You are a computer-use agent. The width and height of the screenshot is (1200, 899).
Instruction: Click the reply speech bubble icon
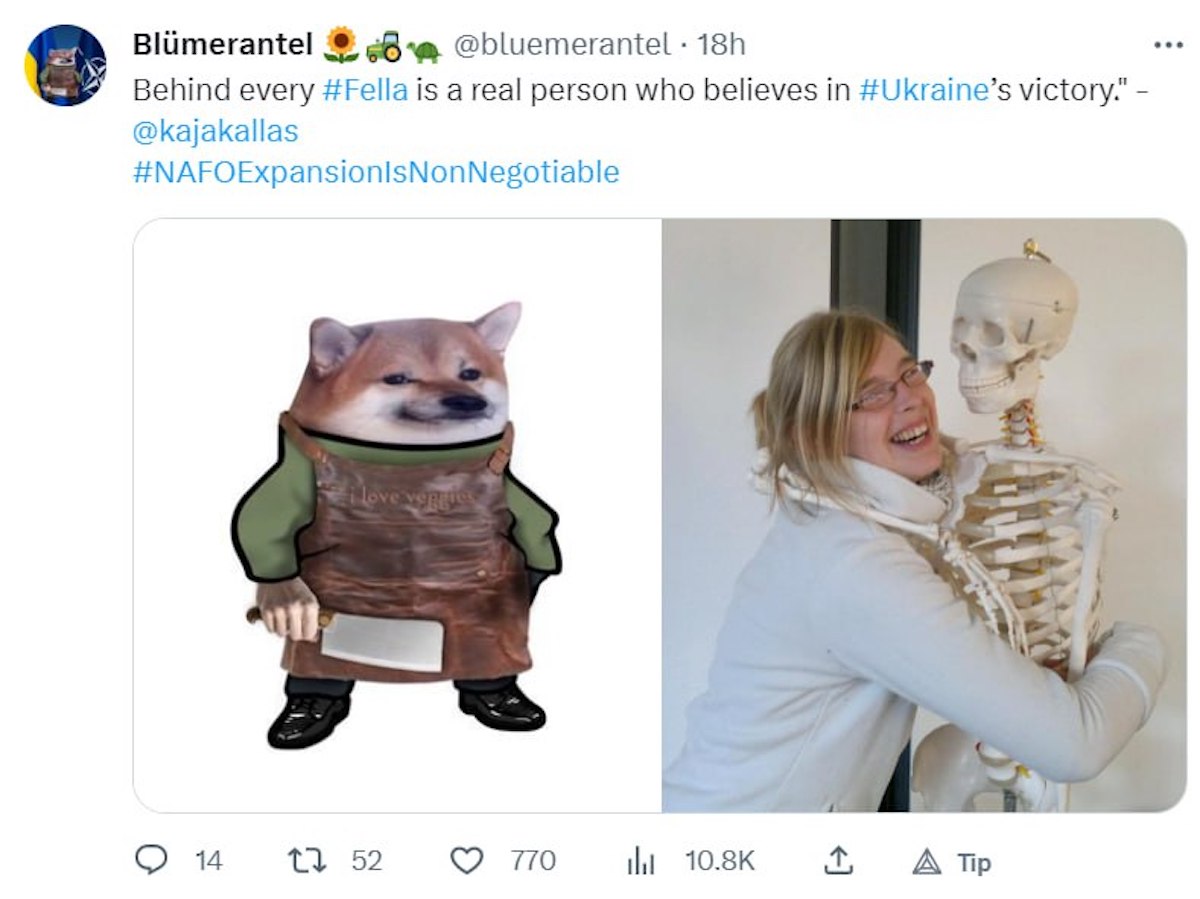(x=150, y=860)
